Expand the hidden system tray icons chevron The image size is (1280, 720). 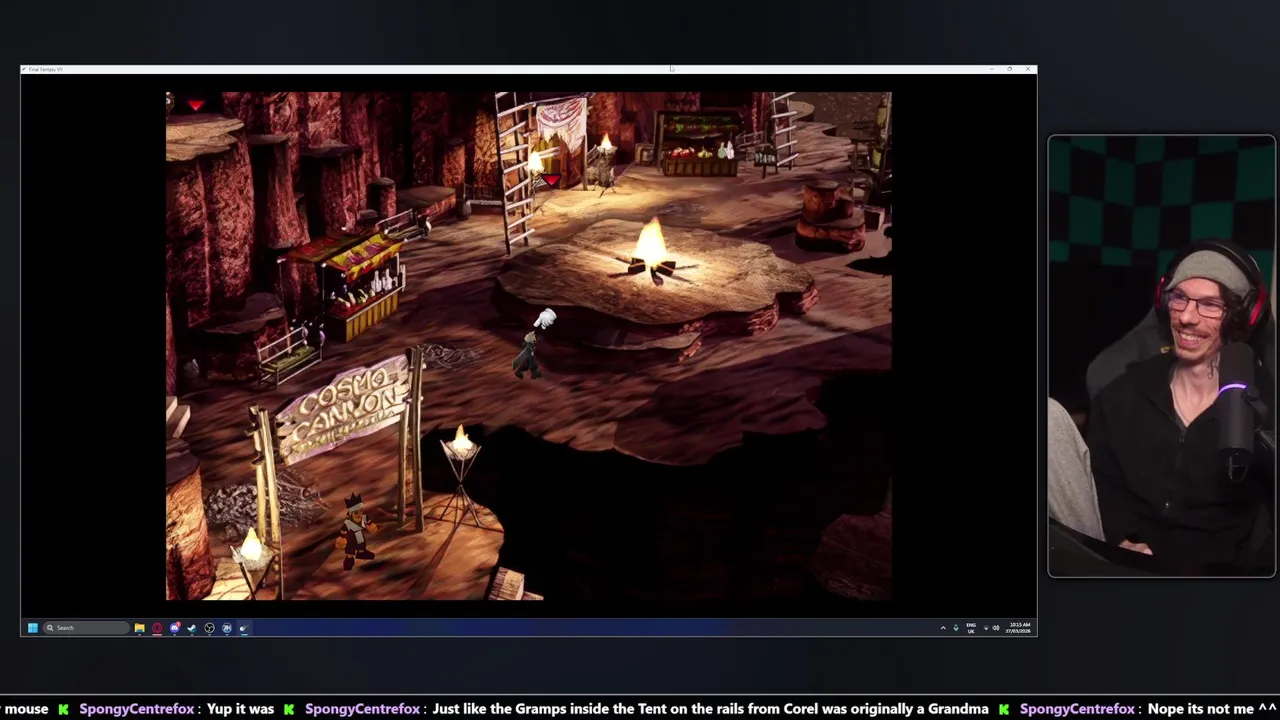[943, 628]
